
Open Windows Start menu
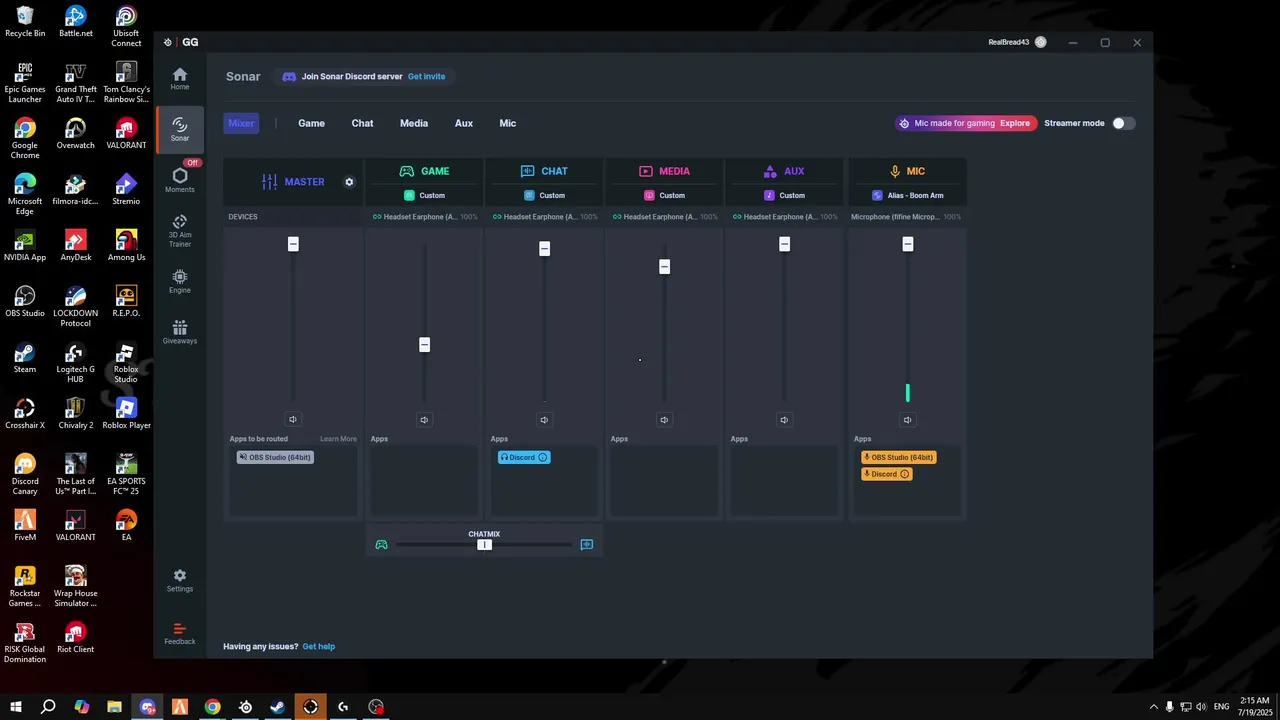[16, 707]
